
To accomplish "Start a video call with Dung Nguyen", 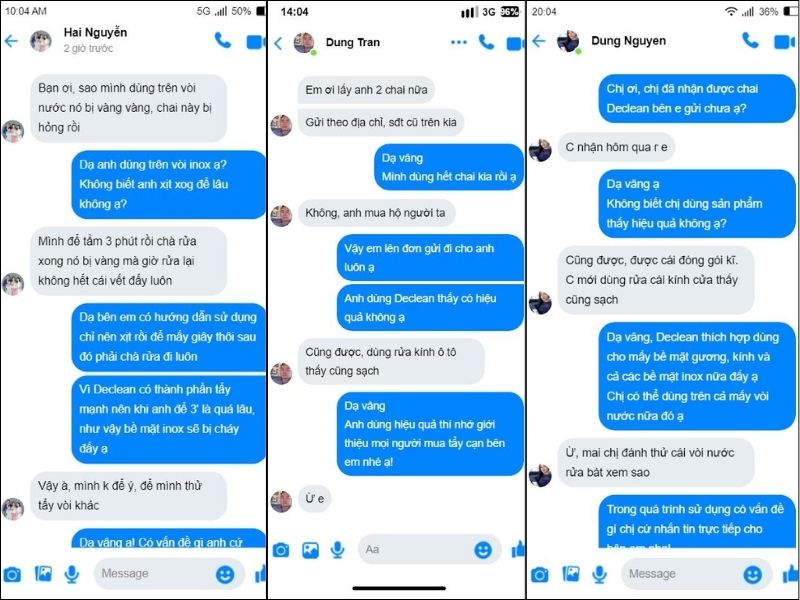I will click(784, 42).
